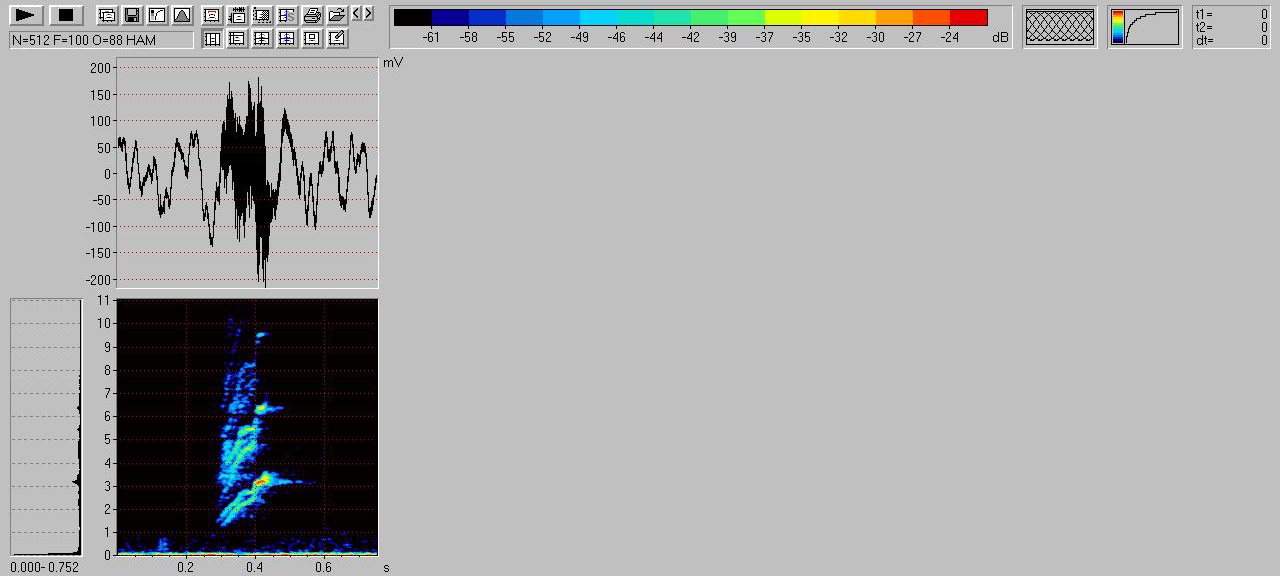Toggle the plain grid layout button
1280x576 pixels.
pyautogui.click(x=262, y=39)
